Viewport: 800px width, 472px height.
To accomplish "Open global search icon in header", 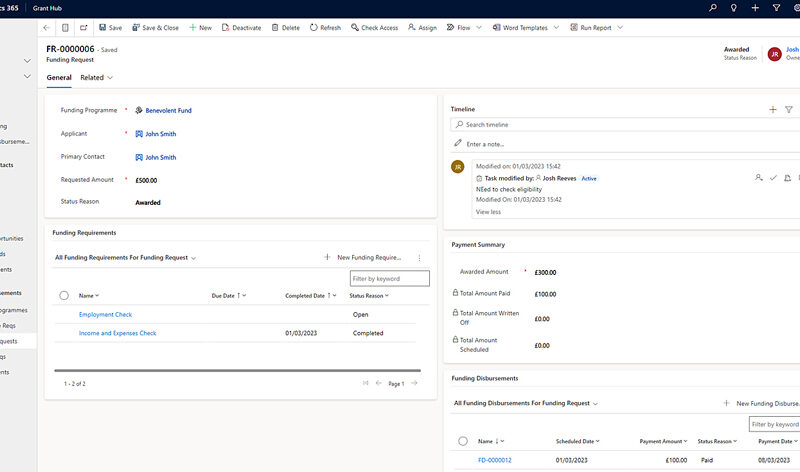I will 713,8.
